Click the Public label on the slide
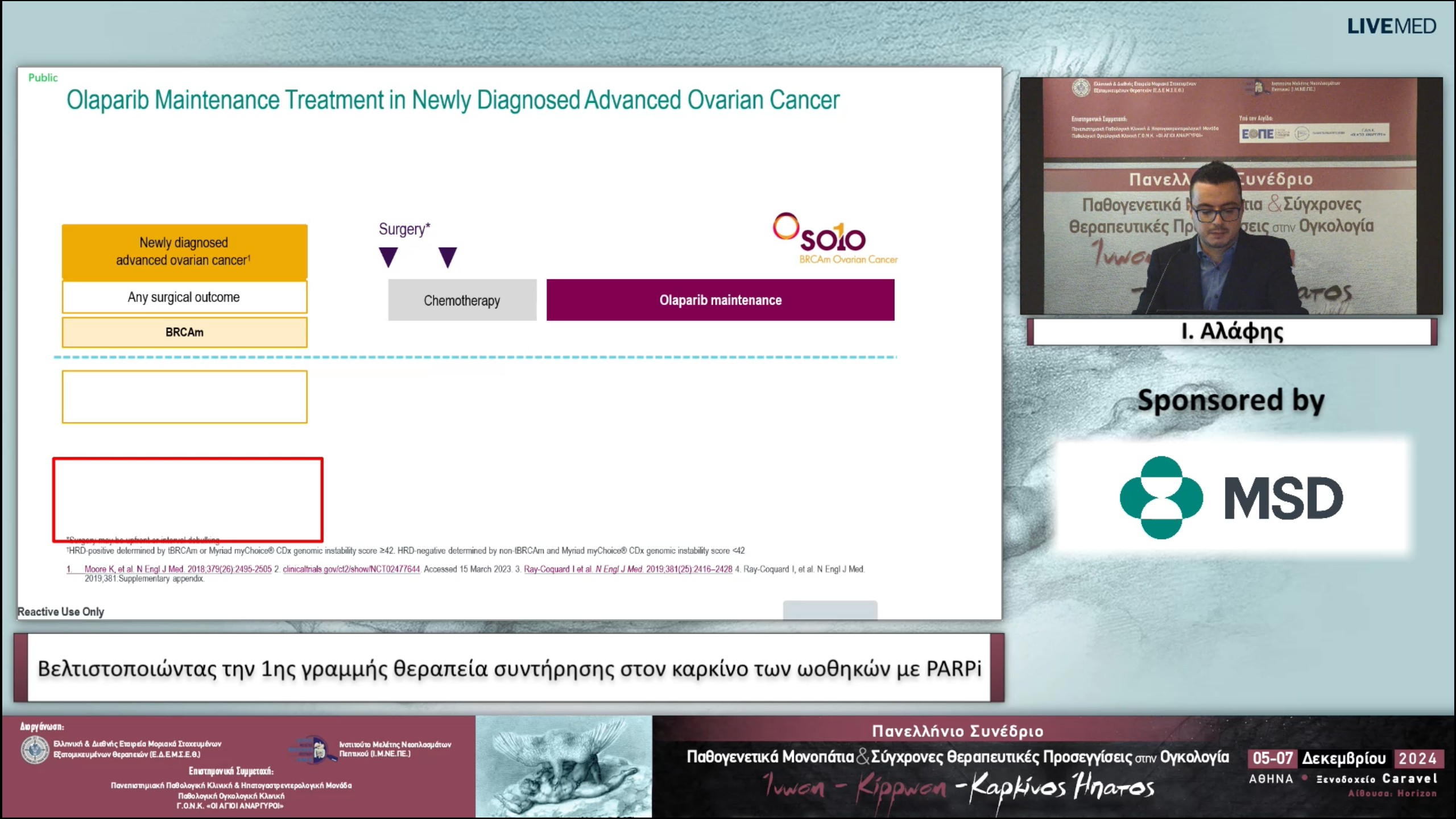1456x819 pixels. click(x=43, y=77)
